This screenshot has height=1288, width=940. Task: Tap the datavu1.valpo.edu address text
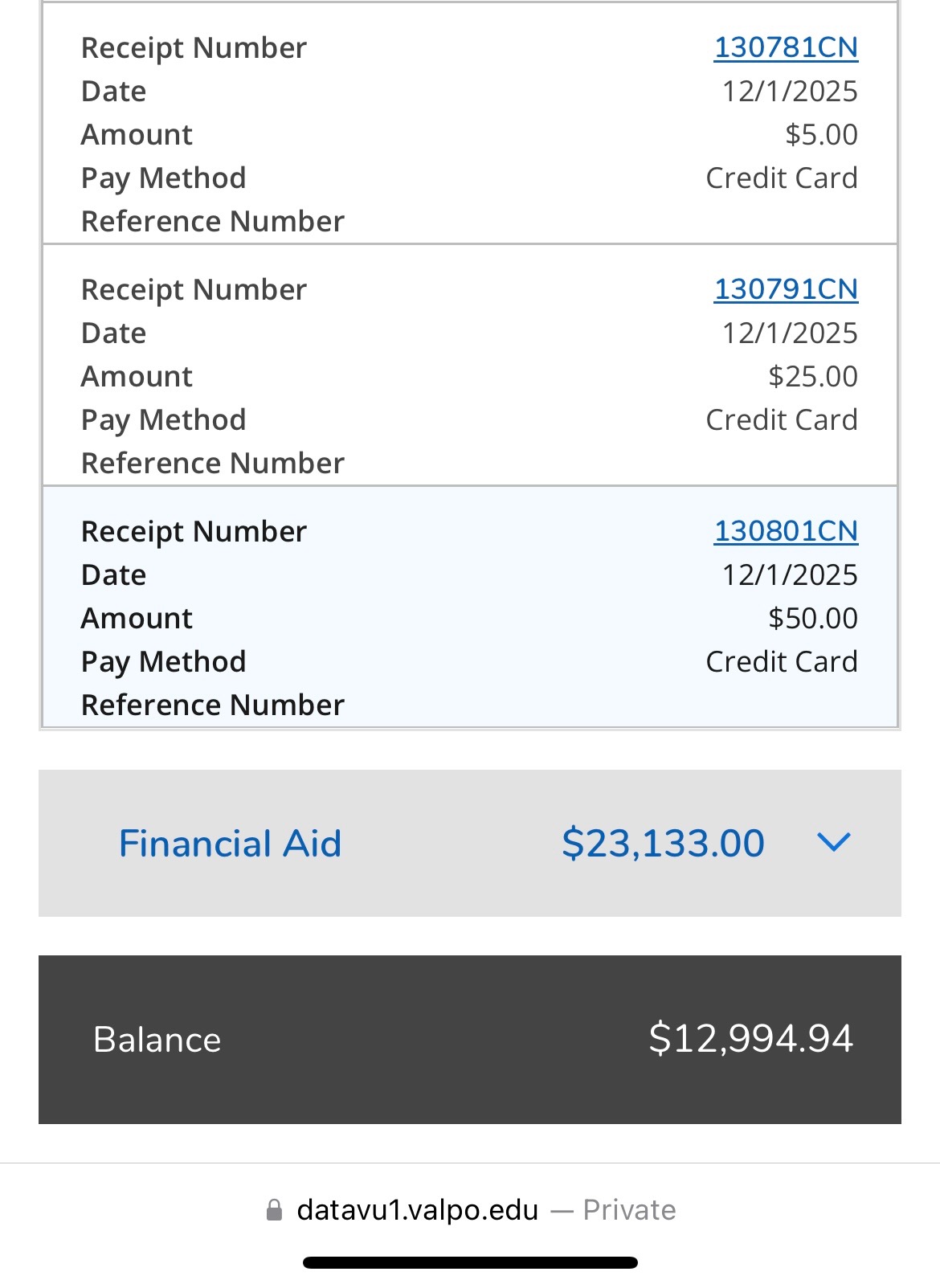[x=417, y=1210]
